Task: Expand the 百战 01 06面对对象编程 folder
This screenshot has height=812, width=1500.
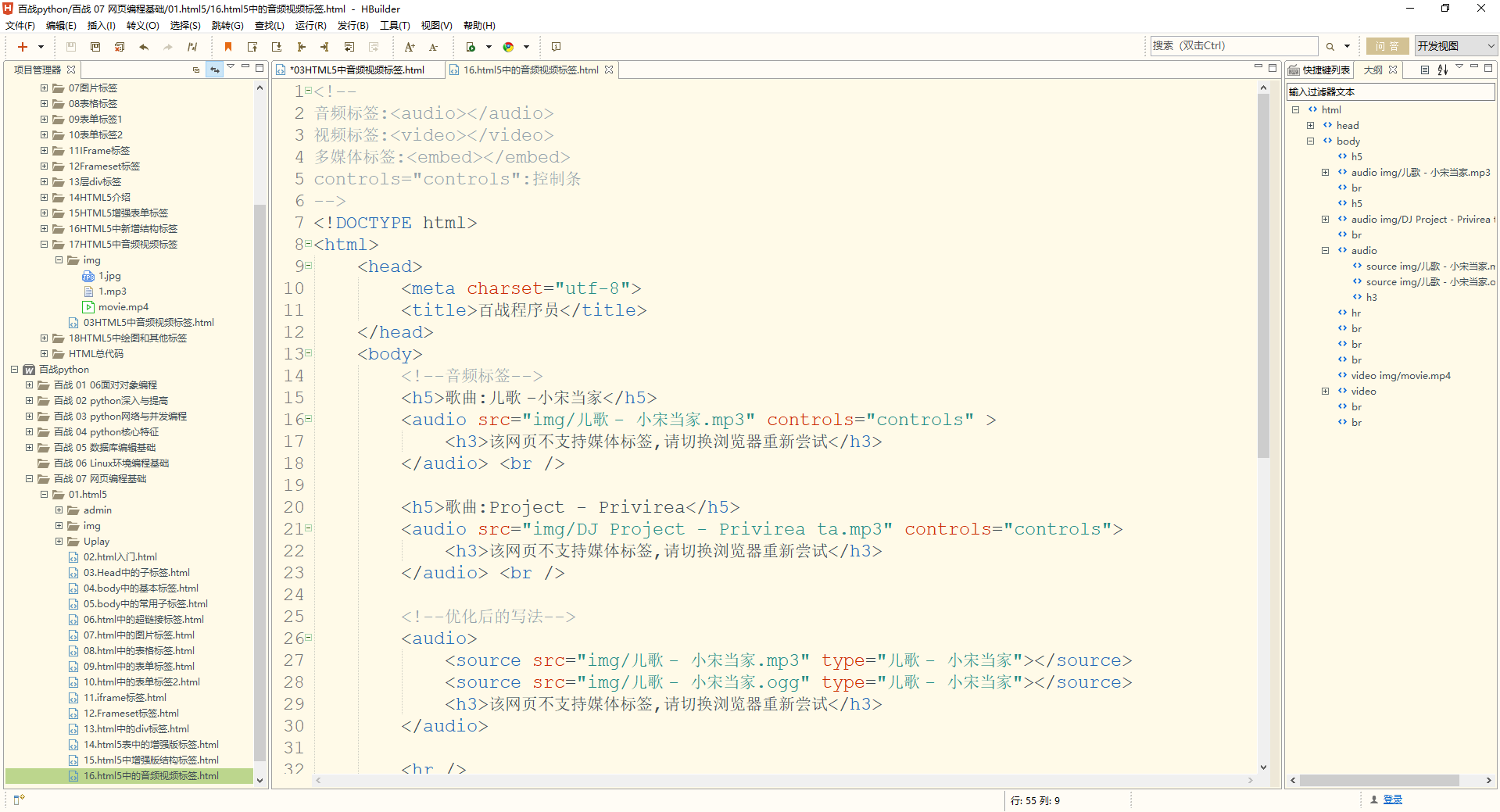Action: pyautogui.click(x=30, y=385)
